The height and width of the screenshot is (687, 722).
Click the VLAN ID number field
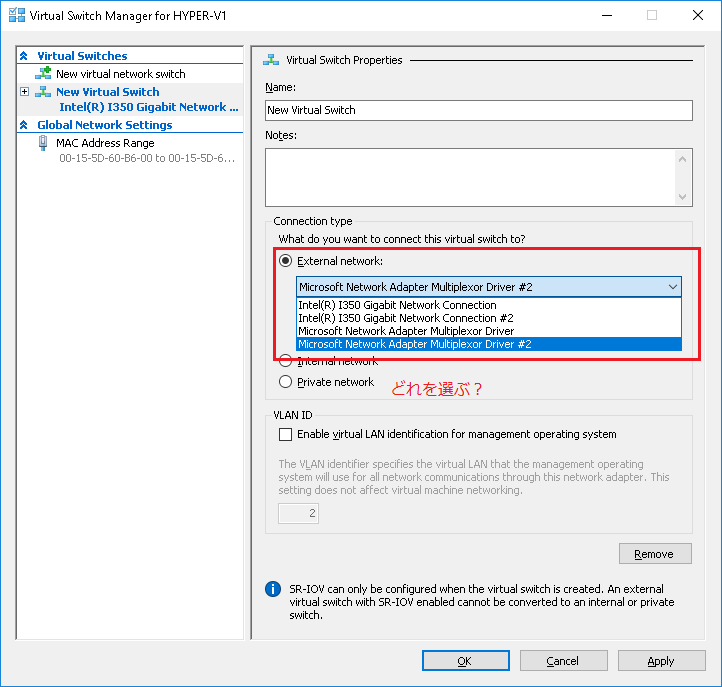298,513
